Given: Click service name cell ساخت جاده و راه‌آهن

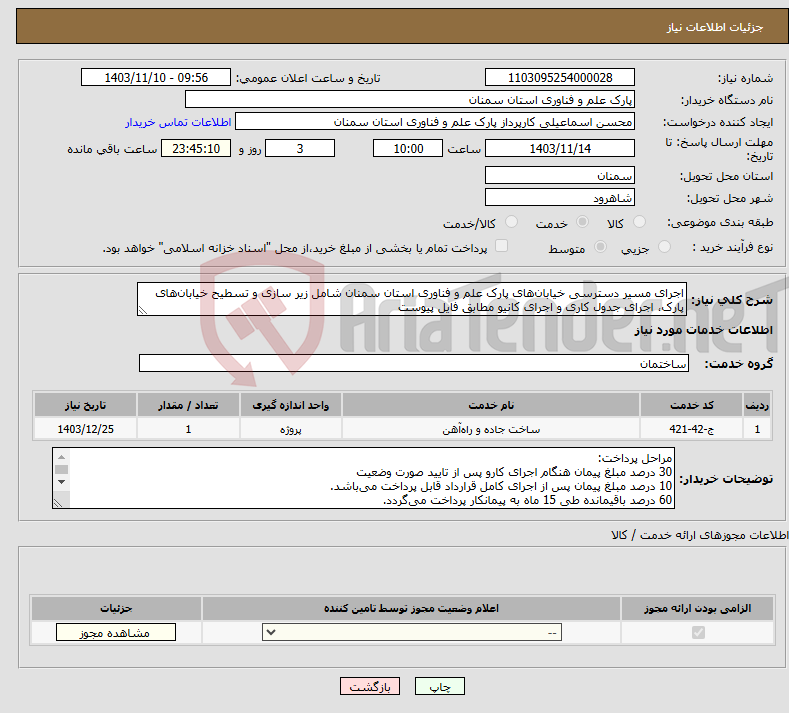Looking at the screenshot, I should coord(491,429).
